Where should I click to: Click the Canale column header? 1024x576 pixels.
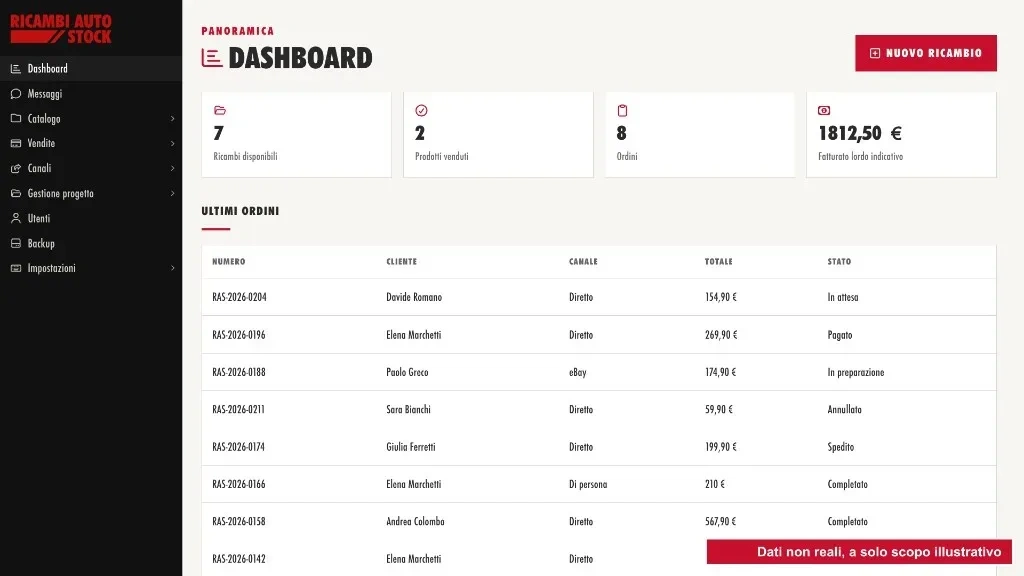pos(583,261)
